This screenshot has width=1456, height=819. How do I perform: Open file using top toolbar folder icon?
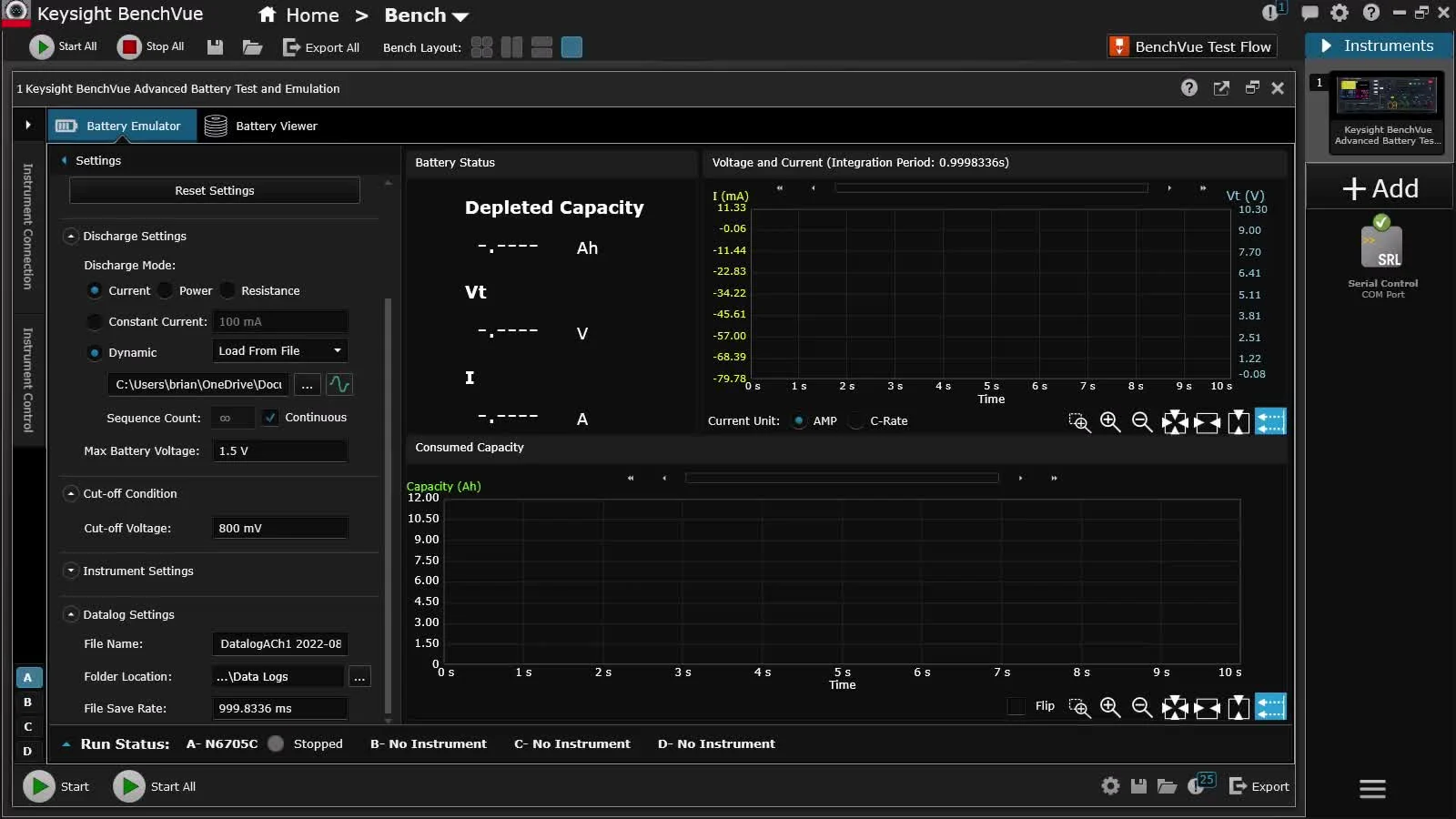(252, 47)
